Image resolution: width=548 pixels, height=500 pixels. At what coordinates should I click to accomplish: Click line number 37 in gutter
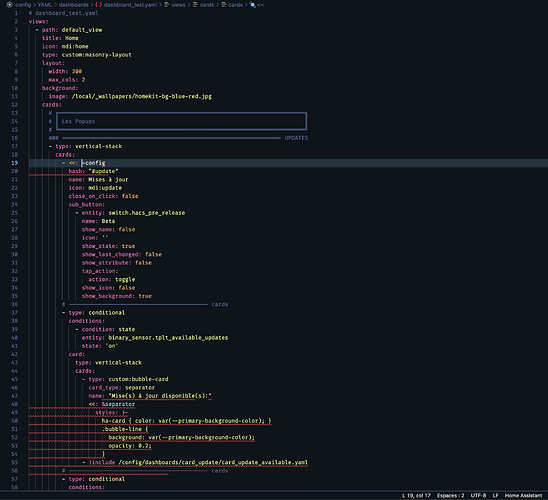click(15, 313)
